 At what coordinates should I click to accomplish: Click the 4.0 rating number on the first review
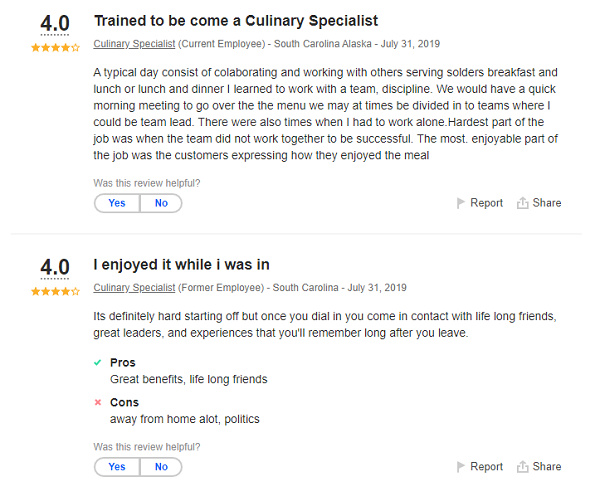(55, 24)
